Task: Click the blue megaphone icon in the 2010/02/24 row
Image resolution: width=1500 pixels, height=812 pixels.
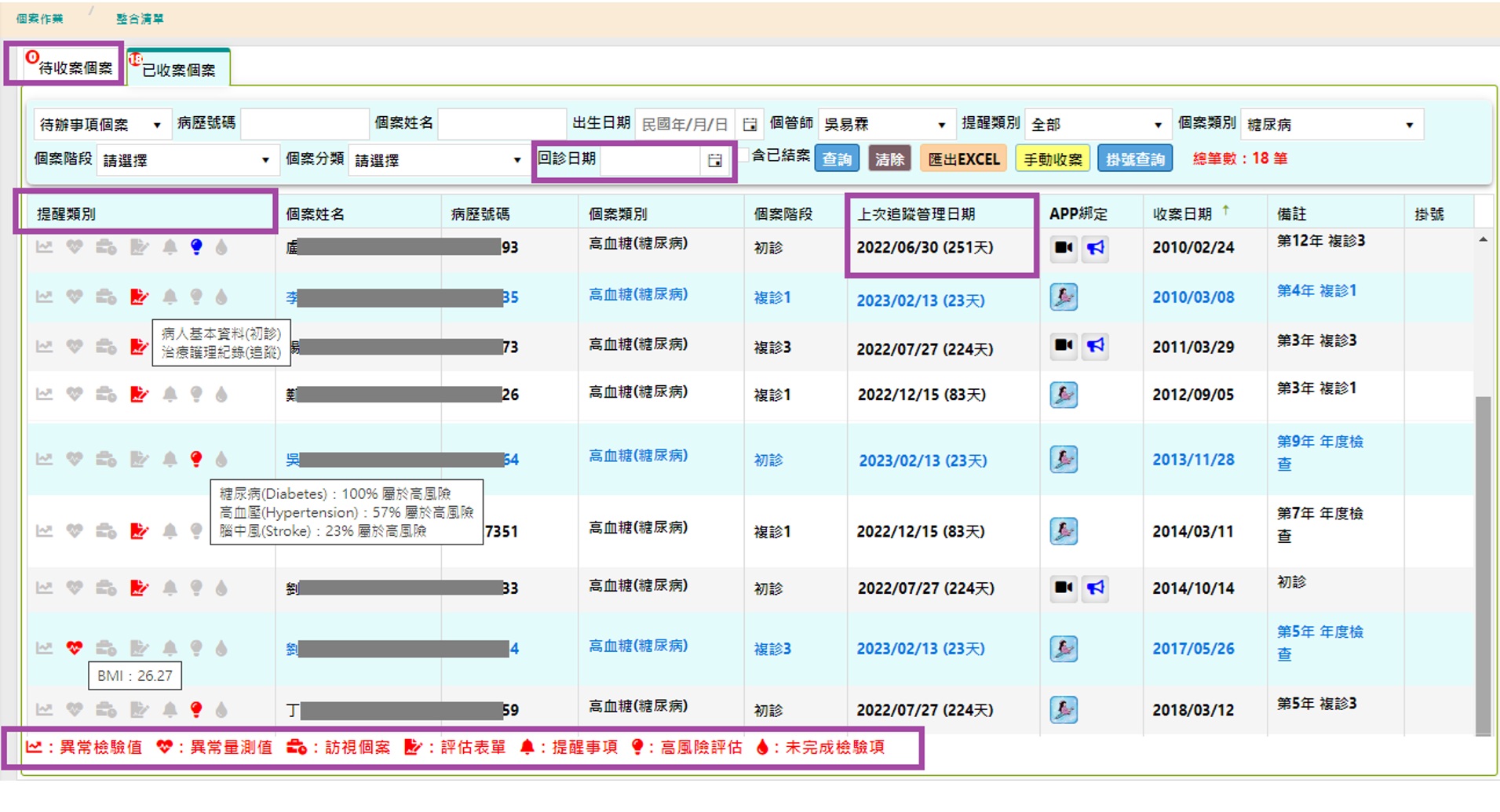Action: click(x=1096, y=248)
